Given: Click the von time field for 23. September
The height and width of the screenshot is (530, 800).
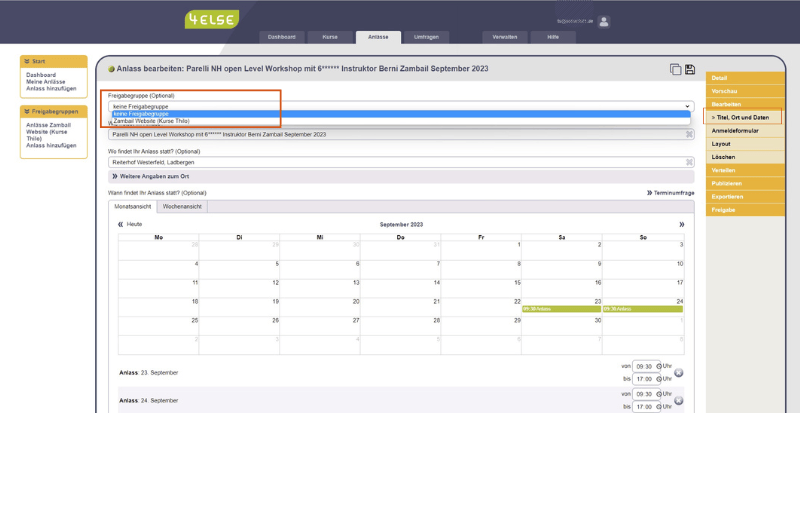Looking at the screenshot, I should click(x=643, y=366).
